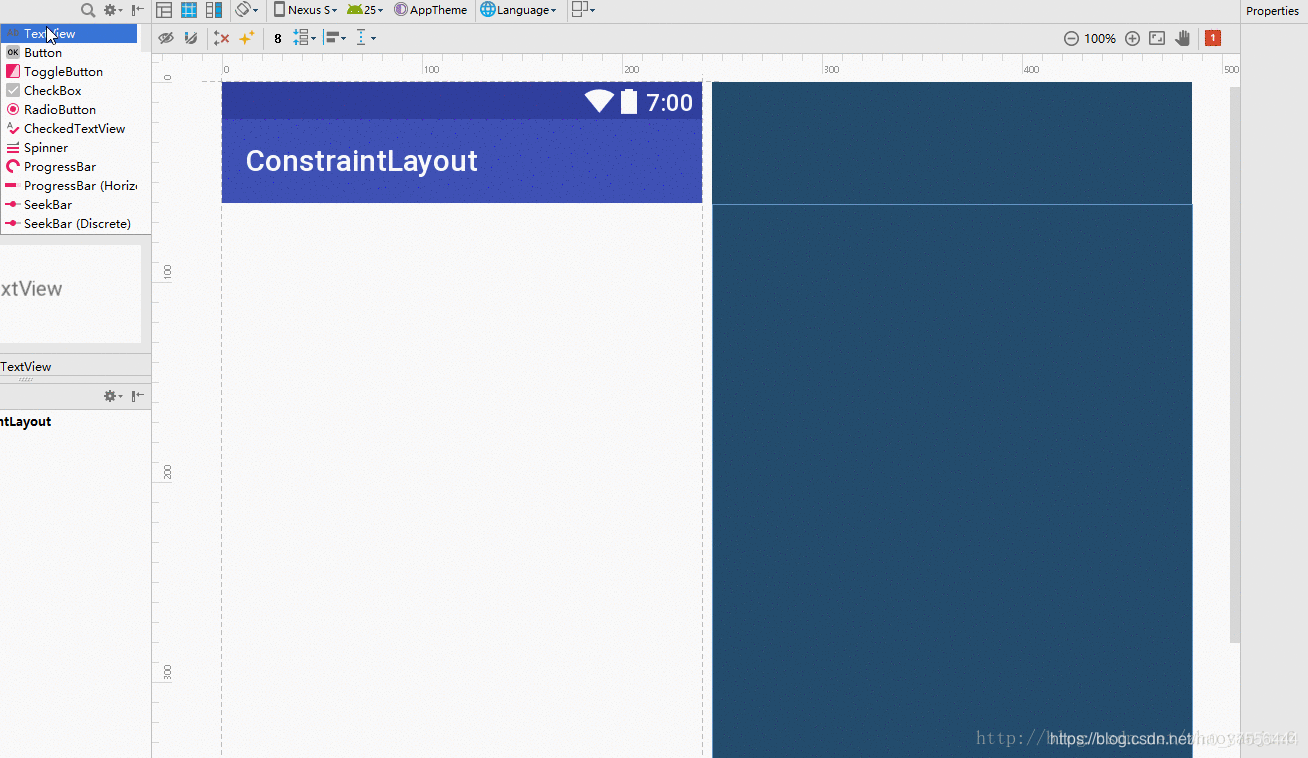Open layout variants dropdown

[583, 10]
